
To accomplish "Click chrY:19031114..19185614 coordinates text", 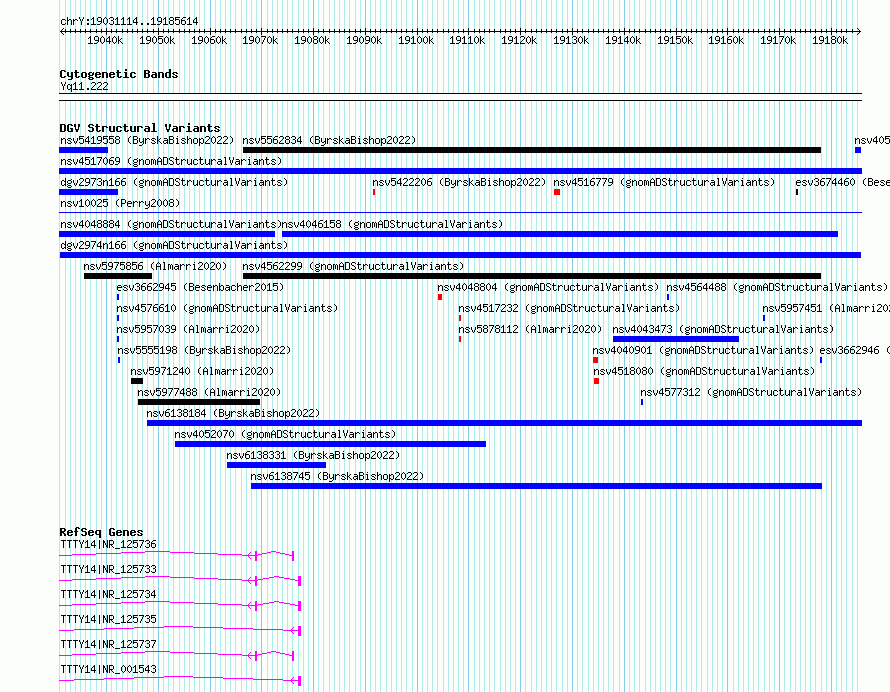I will [129, 22].
